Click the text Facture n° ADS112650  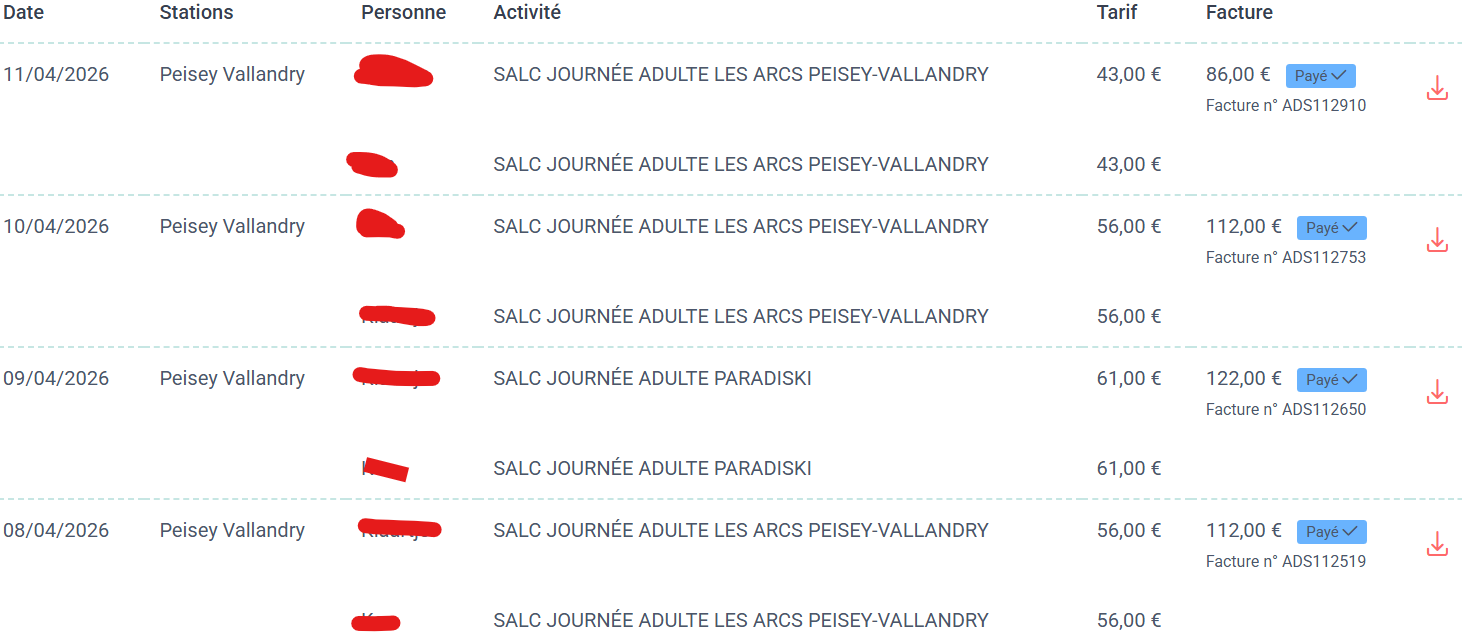pos(1285,410)
